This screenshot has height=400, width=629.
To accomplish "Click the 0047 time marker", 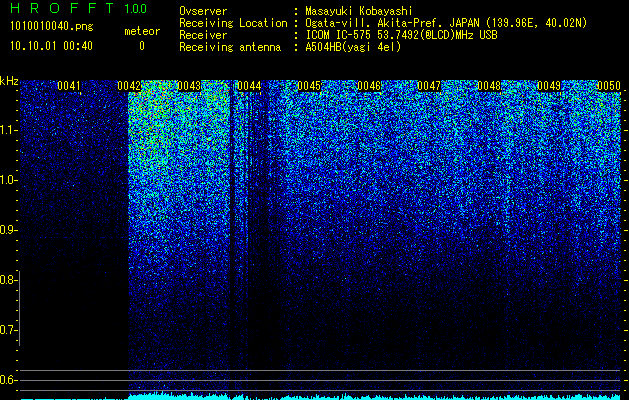I will click(429, 86).
